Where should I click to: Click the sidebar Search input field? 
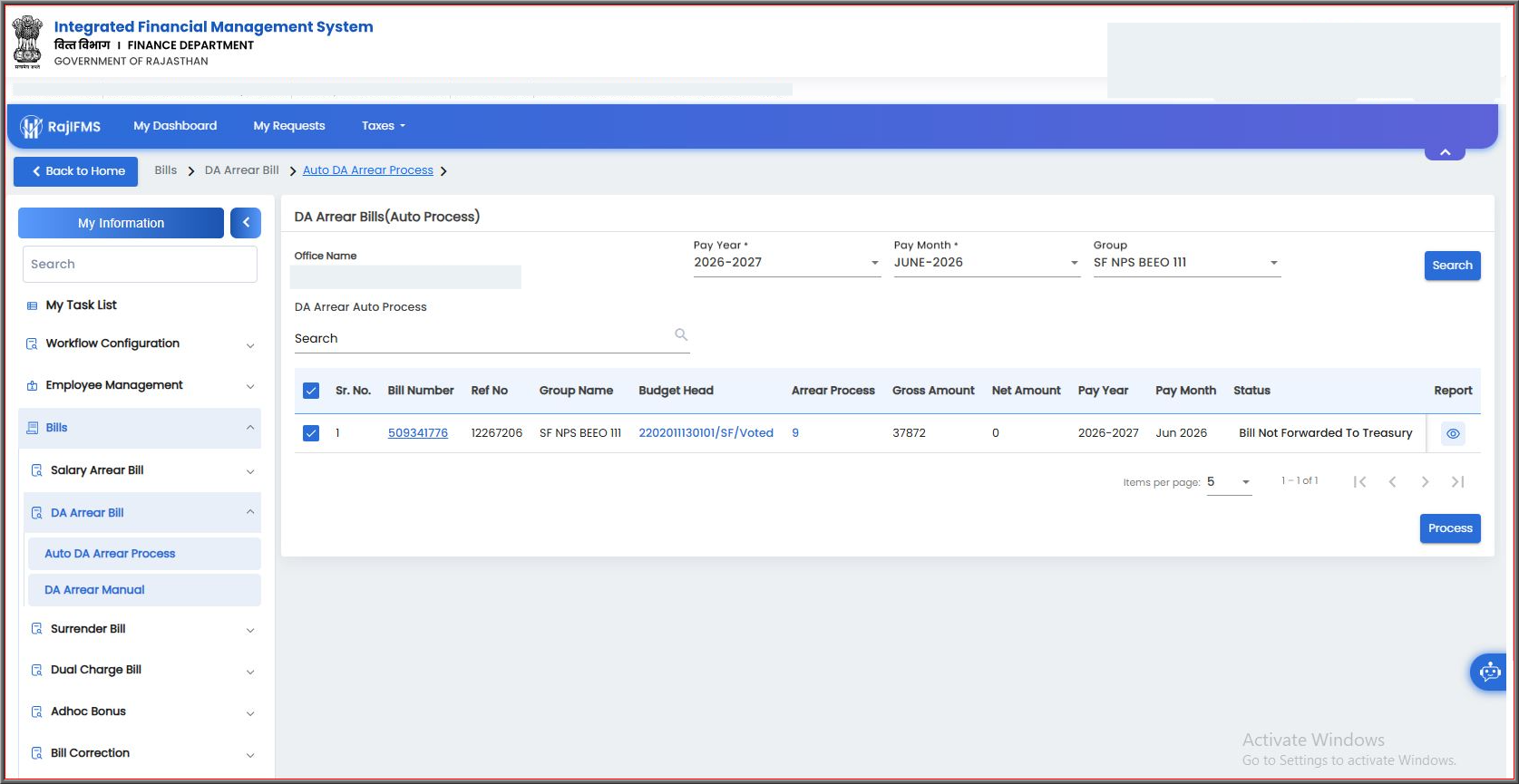coord(140,265)
